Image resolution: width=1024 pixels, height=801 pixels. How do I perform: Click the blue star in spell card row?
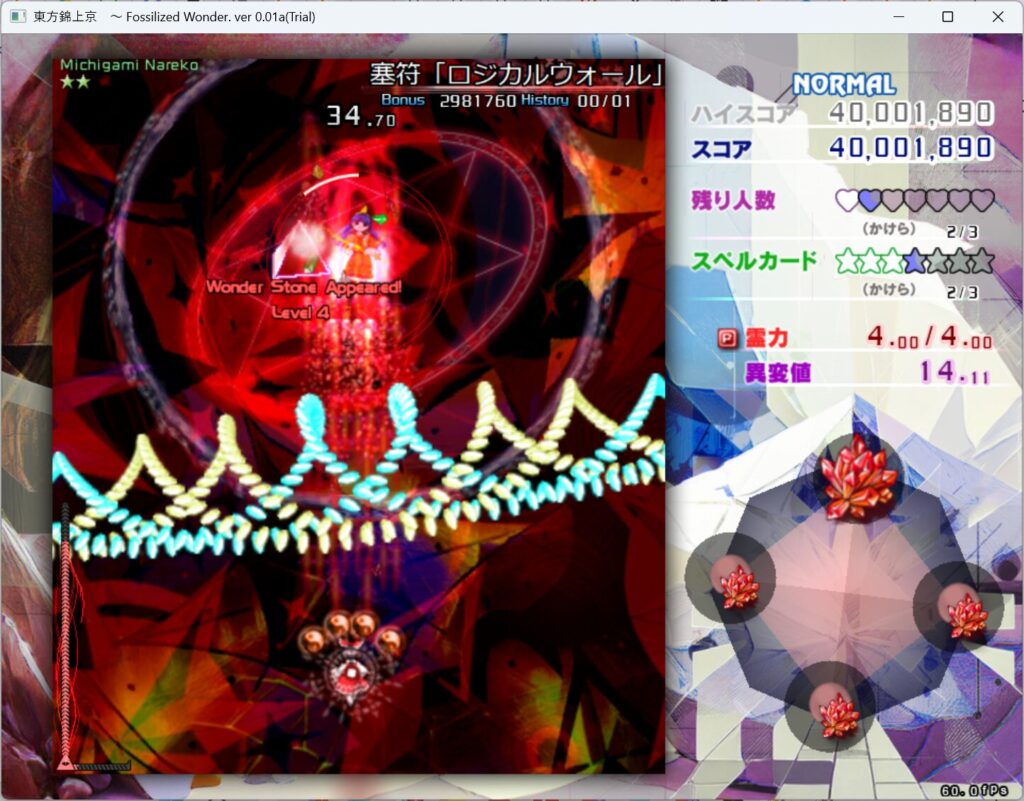(914, 261)
